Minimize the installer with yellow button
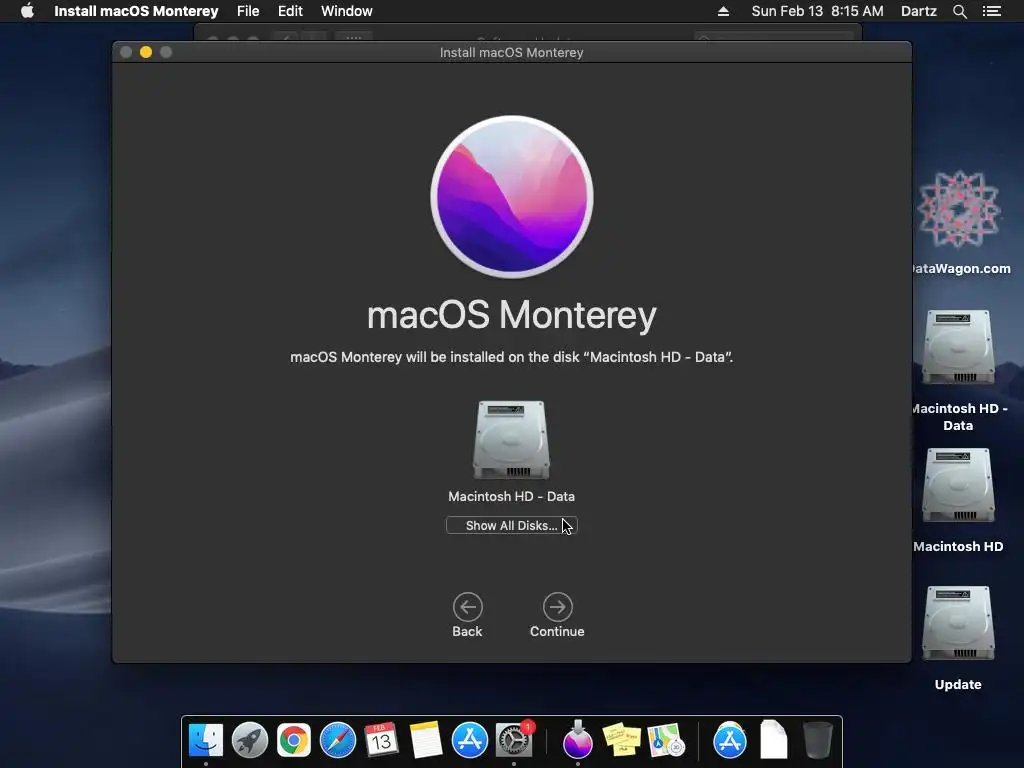Viewport: 1024px width, 768px height. (x=146, y=52)
